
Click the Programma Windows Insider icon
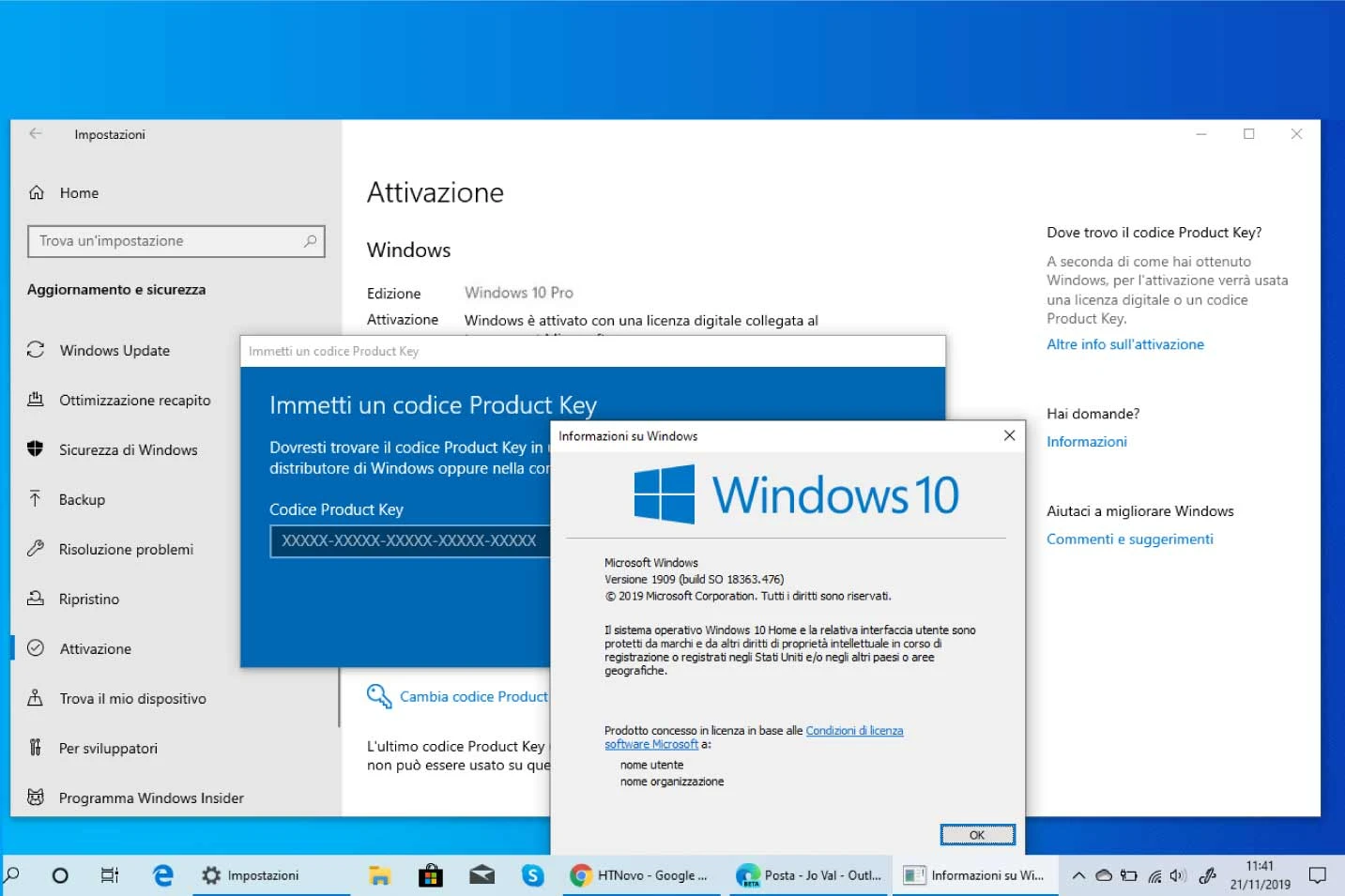36,797
